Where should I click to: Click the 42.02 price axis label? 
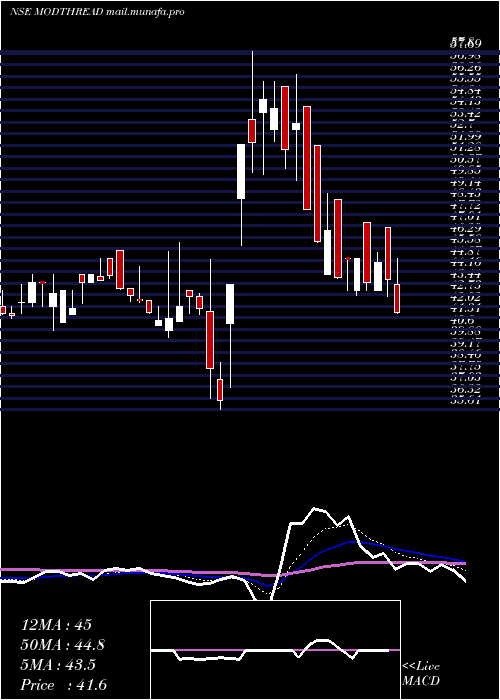click(x=466, y=298)
